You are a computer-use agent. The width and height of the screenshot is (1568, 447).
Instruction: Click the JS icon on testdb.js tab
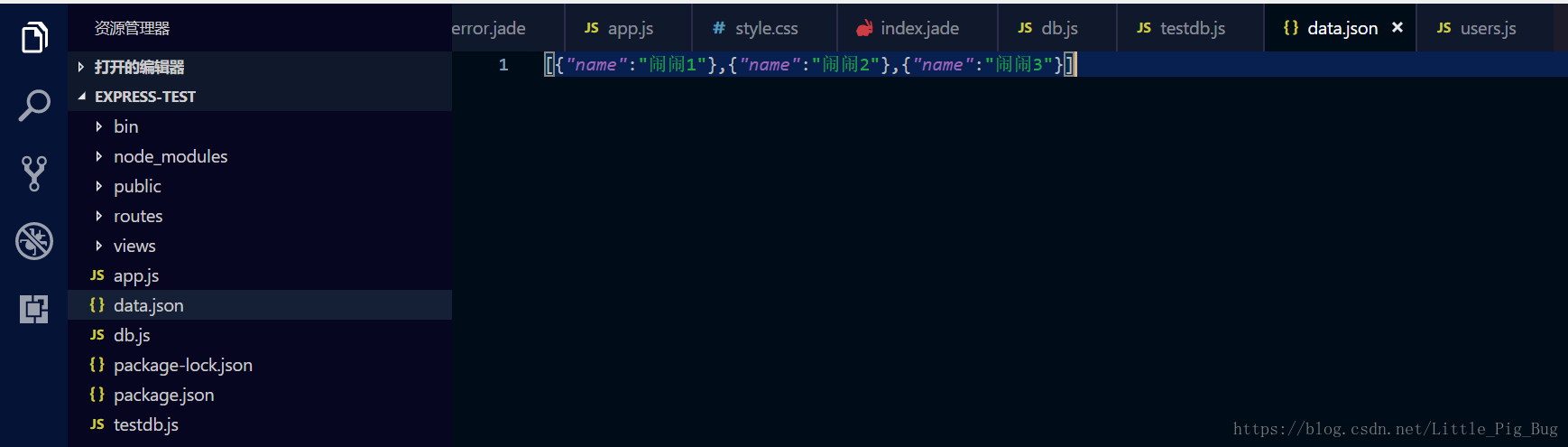1144,28
